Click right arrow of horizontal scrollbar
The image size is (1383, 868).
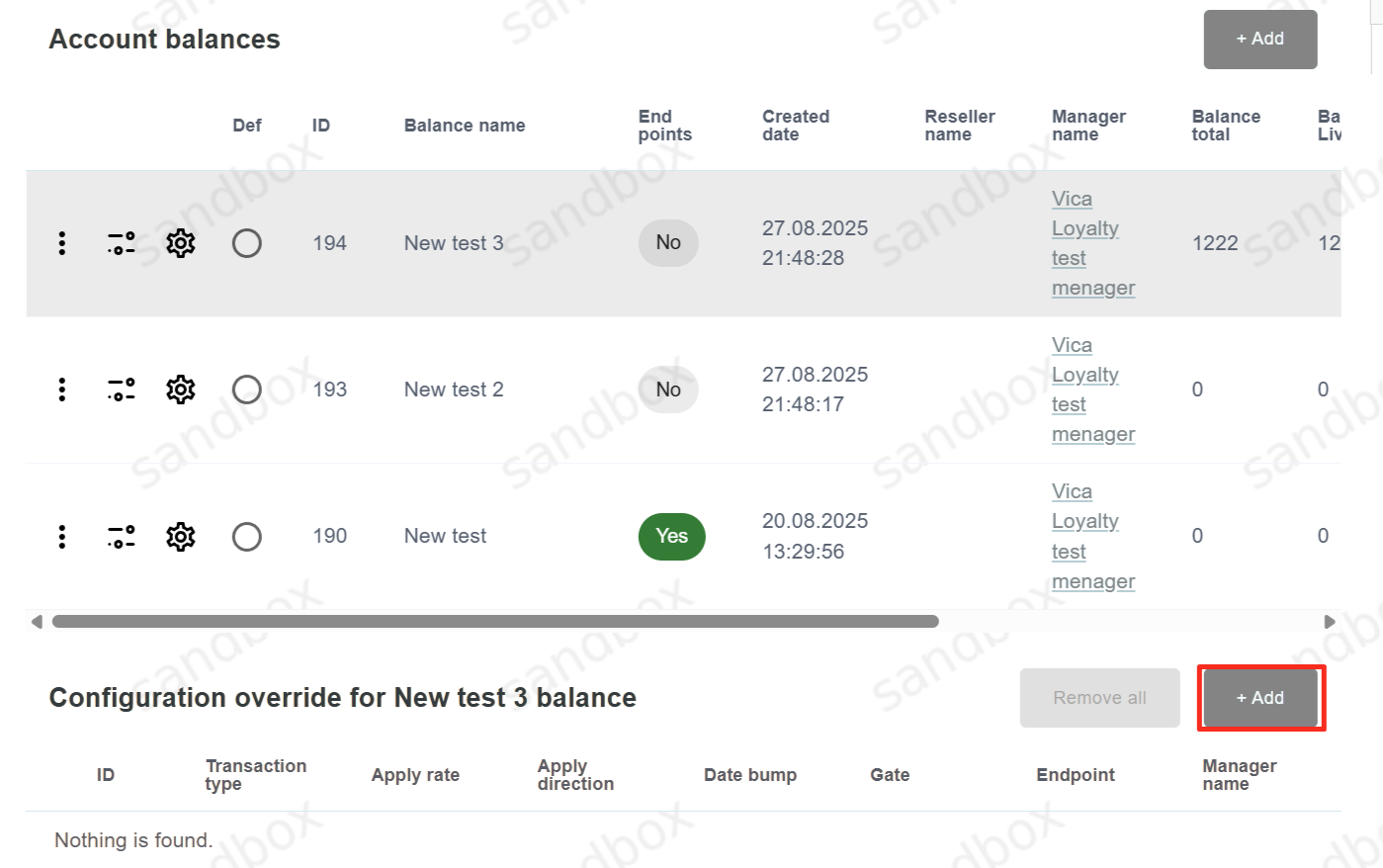(x=1330, y=622)
